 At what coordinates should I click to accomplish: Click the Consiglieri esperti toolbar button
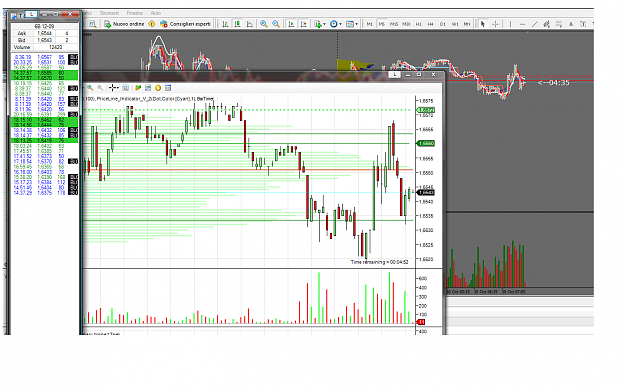[186, 24]
